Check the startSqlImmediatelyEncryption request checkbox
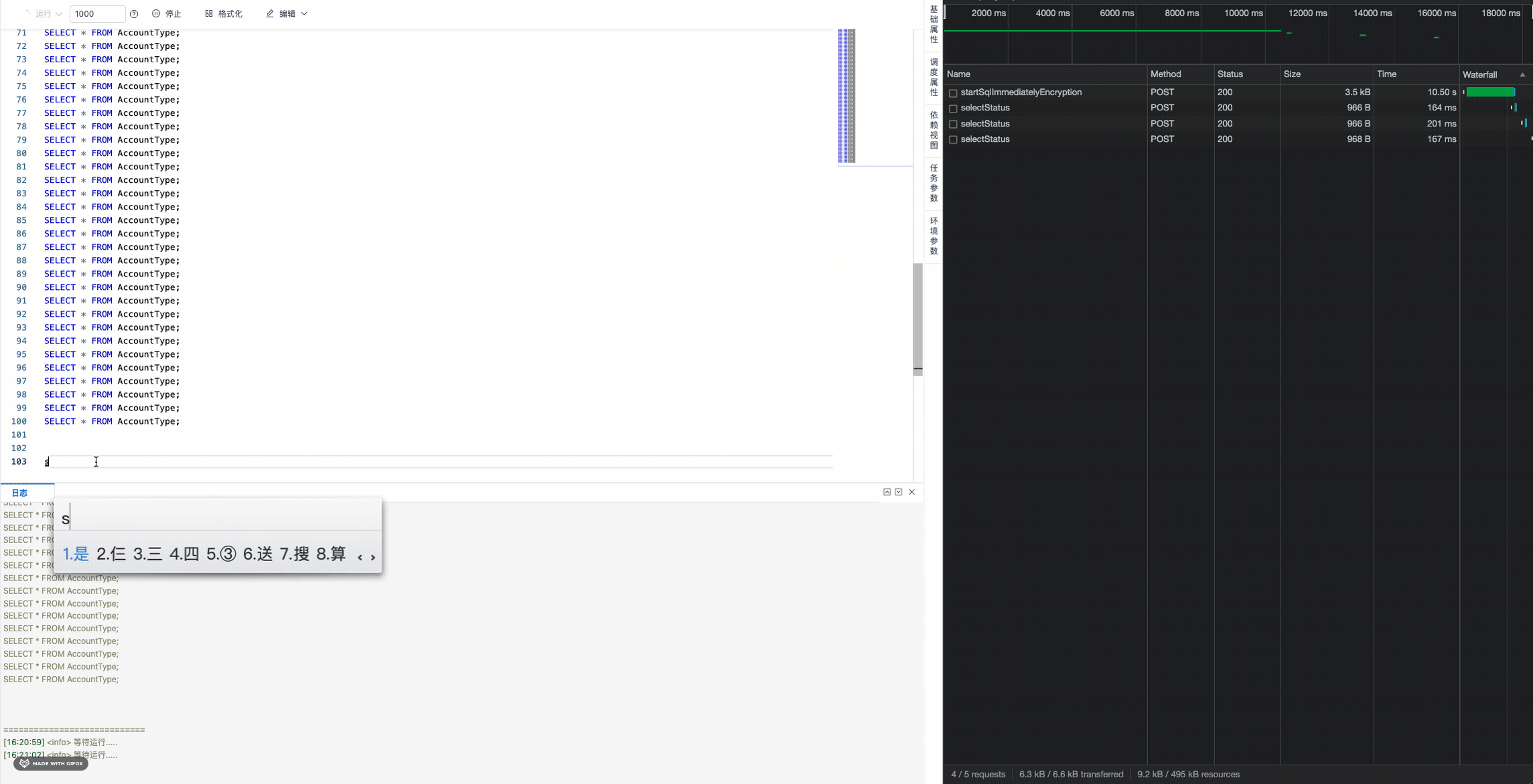 click(953, 93)
